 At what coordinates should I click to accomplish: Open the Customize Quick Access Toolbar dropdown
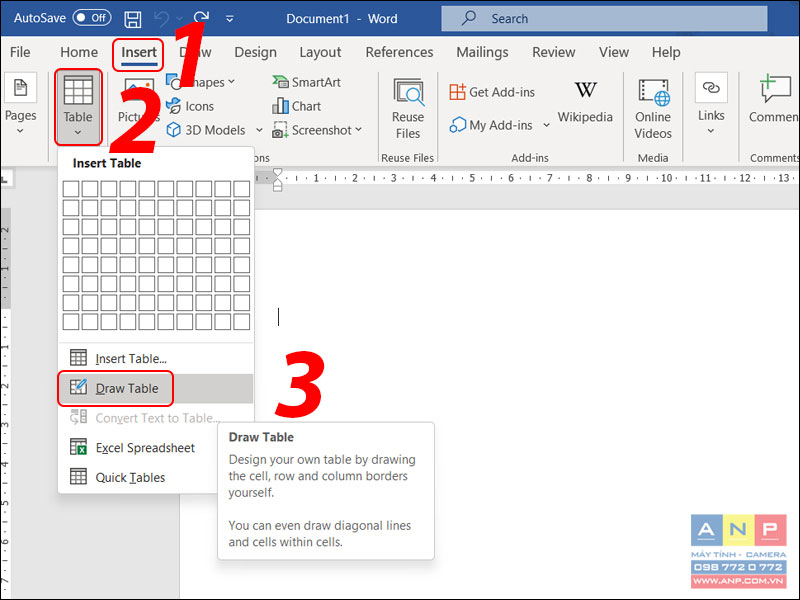pos(230,19)
